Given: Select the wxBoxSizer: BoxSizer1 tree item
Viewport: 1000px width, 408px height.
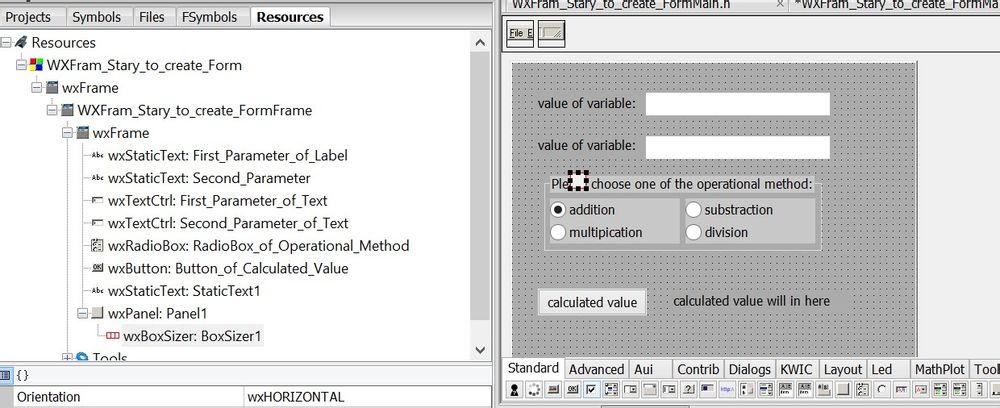Looking at the screenshot, I should (x=191, y=336).
